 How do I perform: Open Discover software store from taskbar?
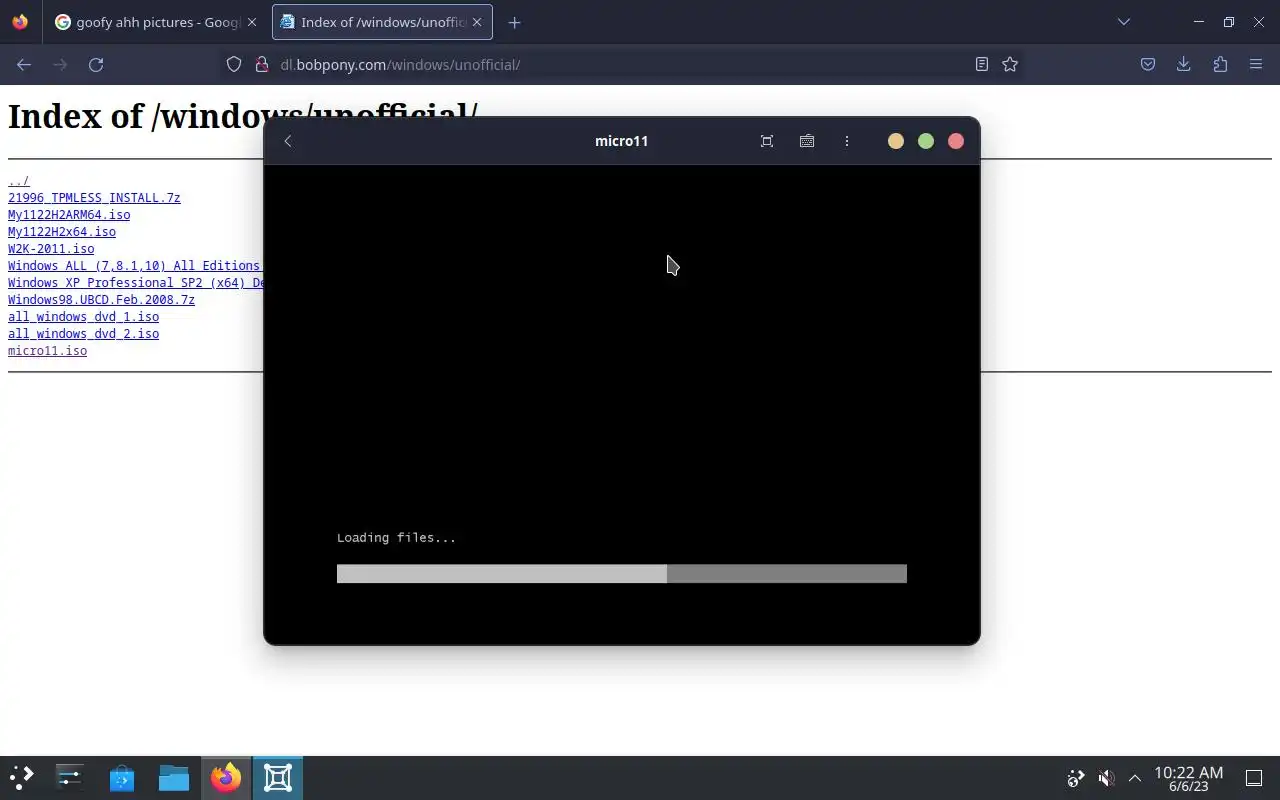[122, 778]
